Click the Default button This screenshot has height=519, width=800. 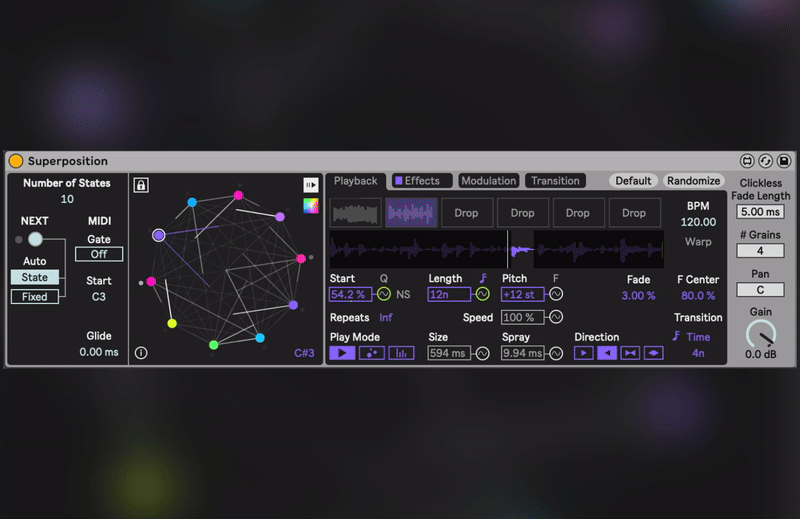click(x=633, y=181)
